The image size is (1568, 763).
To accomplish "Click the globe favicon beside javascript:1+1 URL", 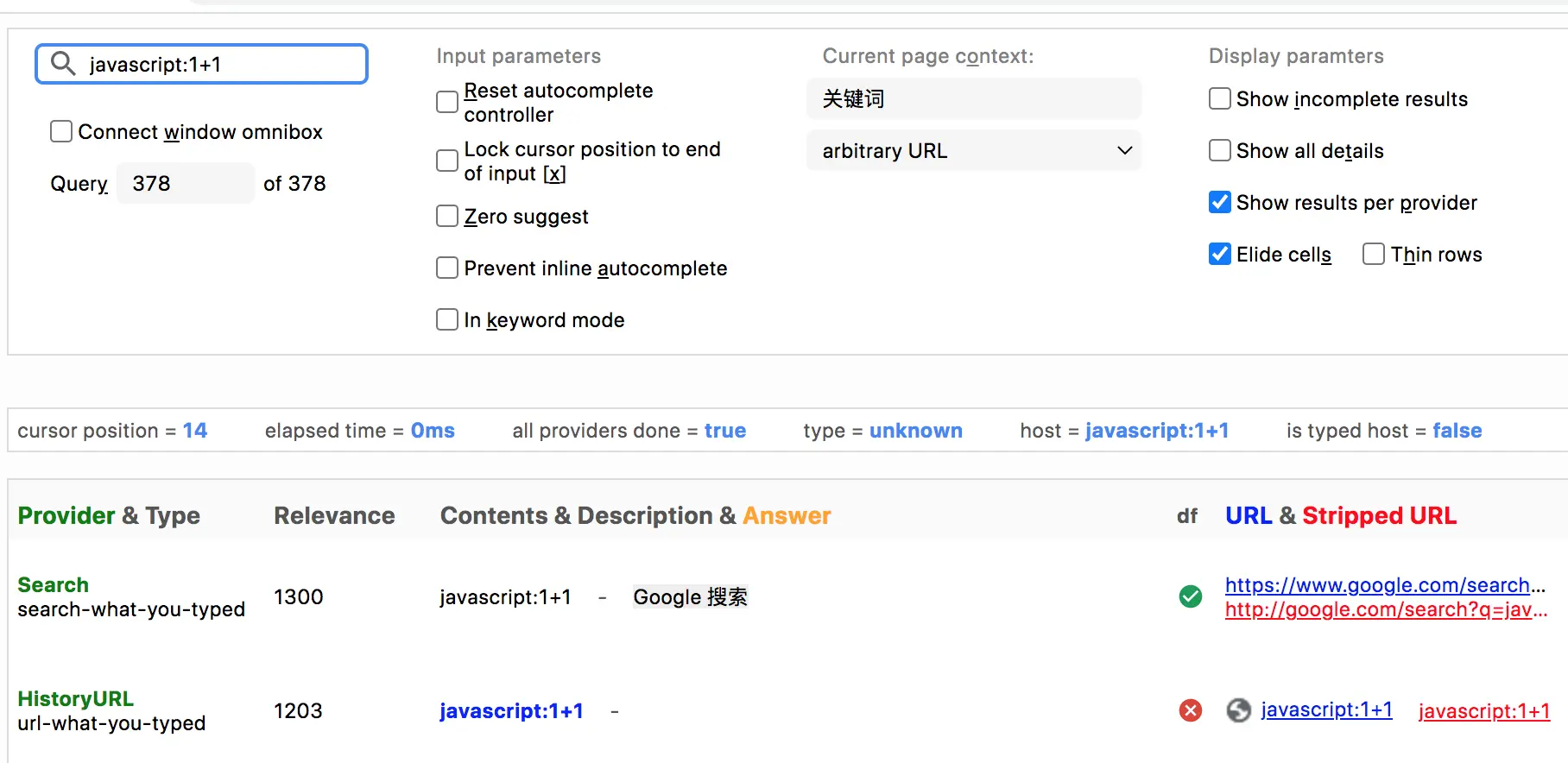I will pyautogui.click(x=1239, y=710).
